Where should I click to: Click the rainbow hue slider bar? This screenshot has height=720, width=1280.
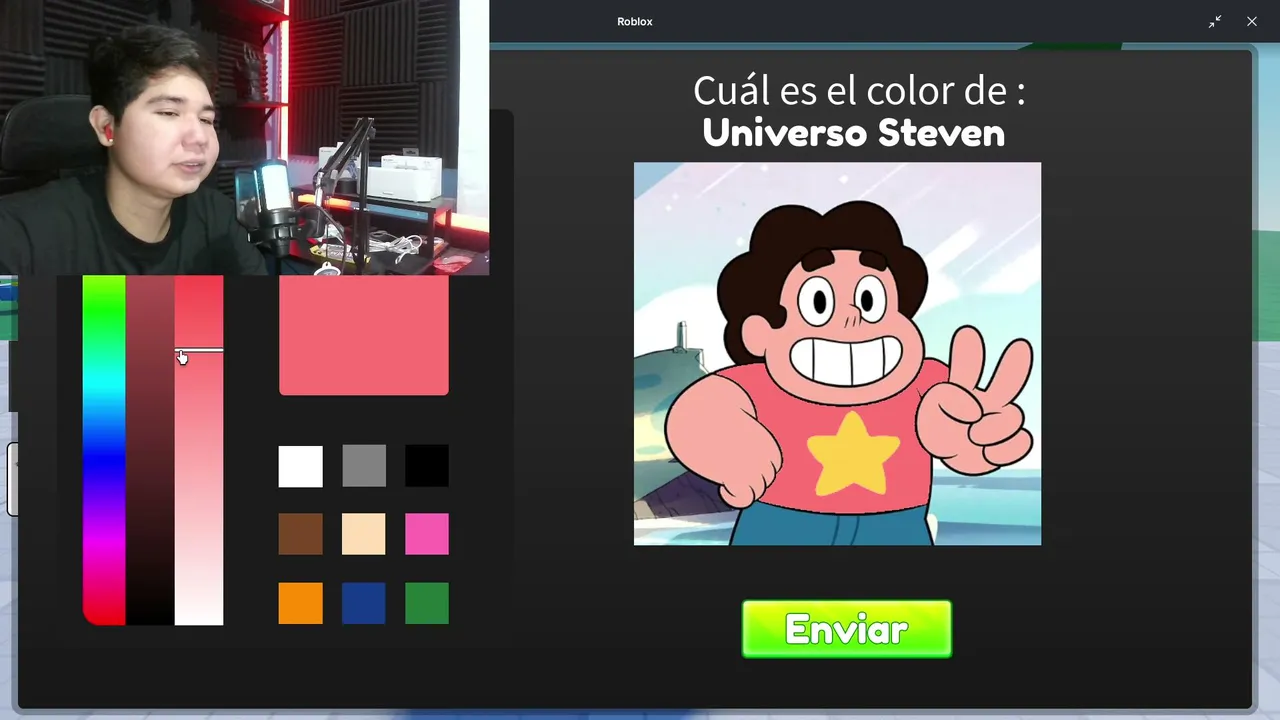104,450
